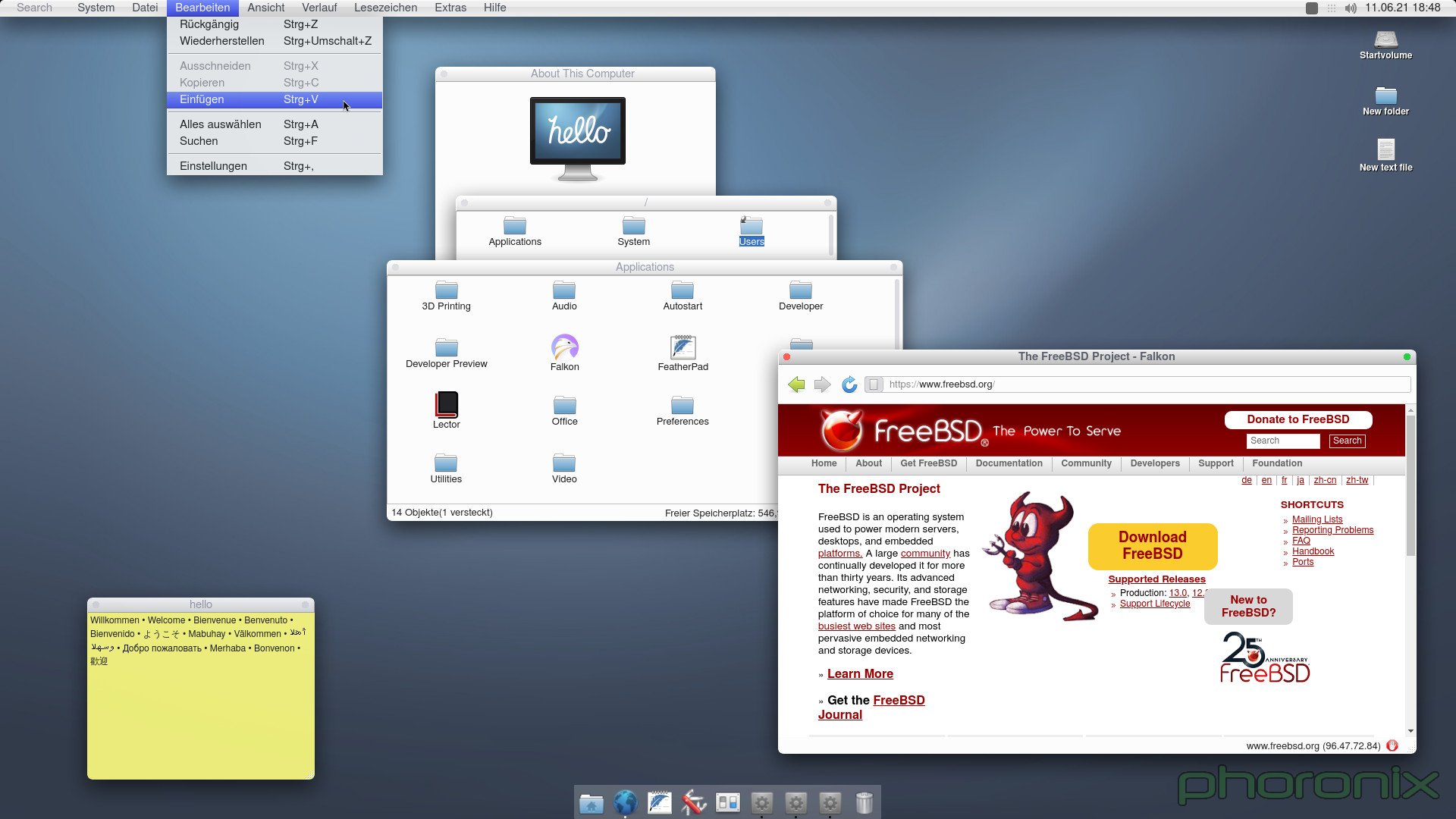The image size is (1456, 819).
Task: Click the Donate to FreeBSD button
Action: point(1298,418)
